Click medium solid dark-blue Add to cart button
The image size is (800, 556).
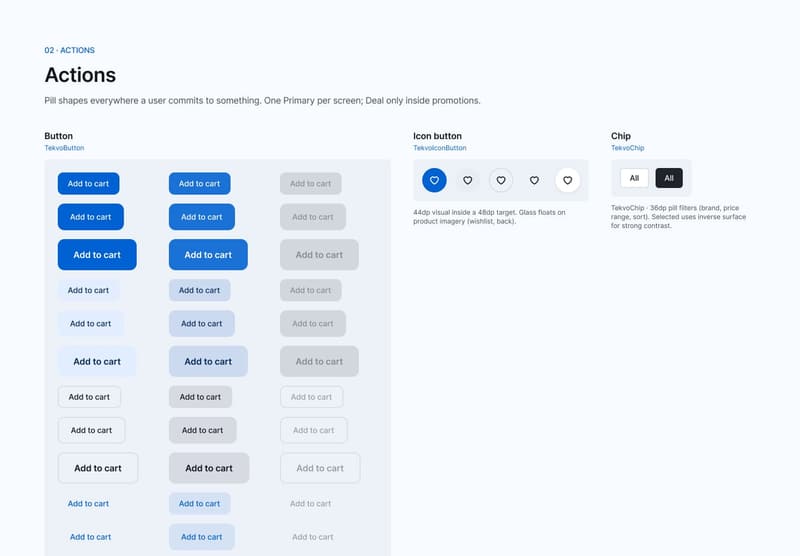point(90,217)
